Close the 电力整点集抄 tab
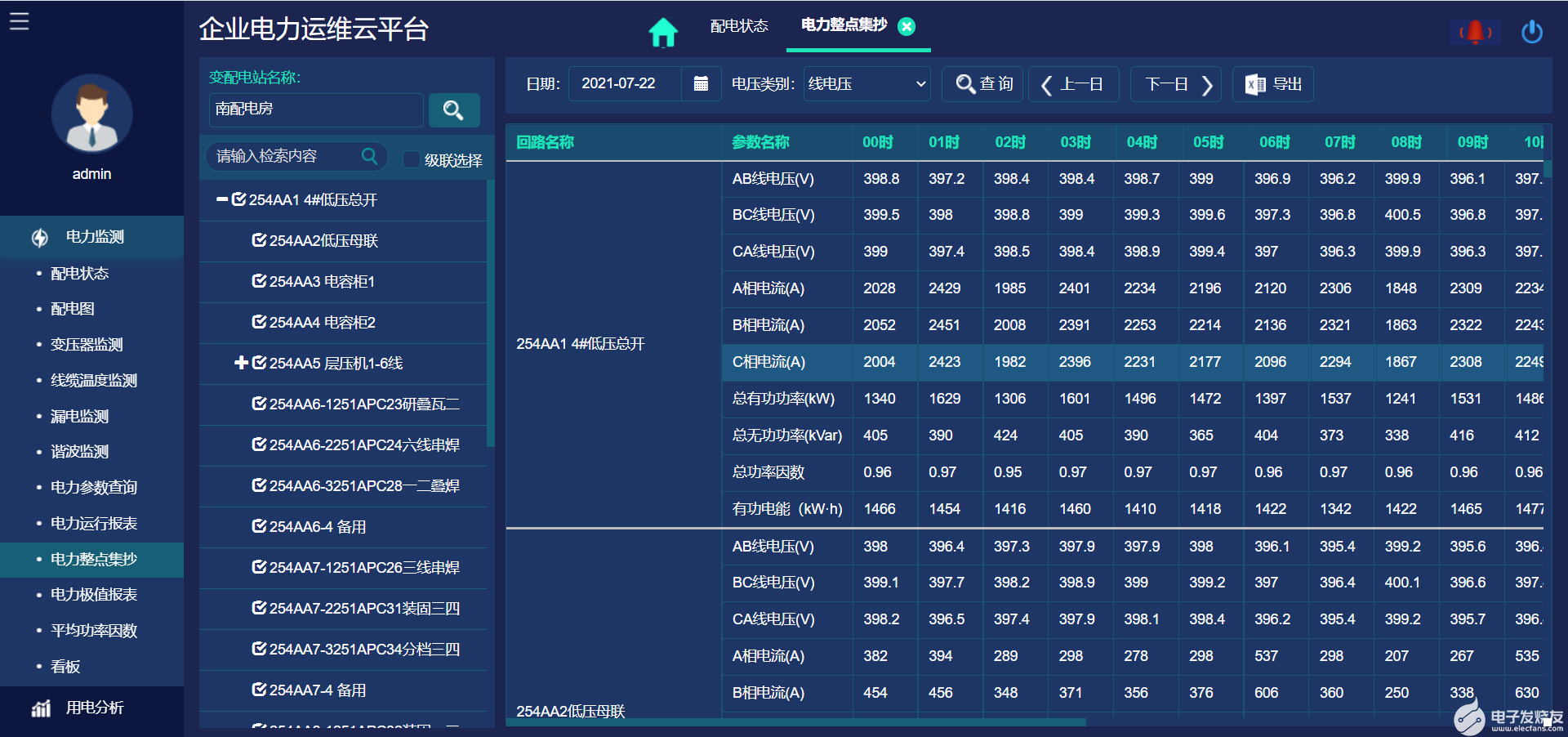Viewport: 1568px width, 737px height. (906, 26)
